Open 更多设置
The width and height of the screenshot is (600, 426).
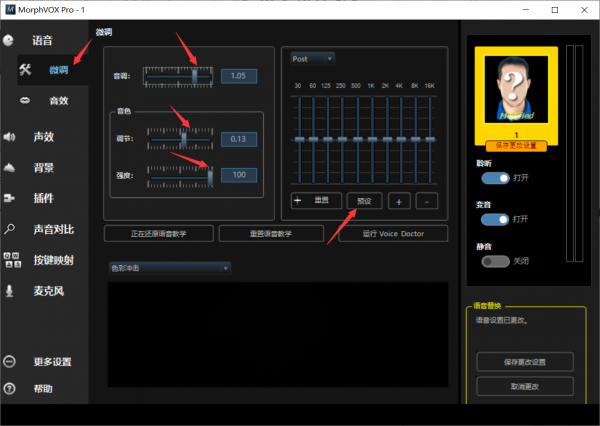click(x=52, y=362)
